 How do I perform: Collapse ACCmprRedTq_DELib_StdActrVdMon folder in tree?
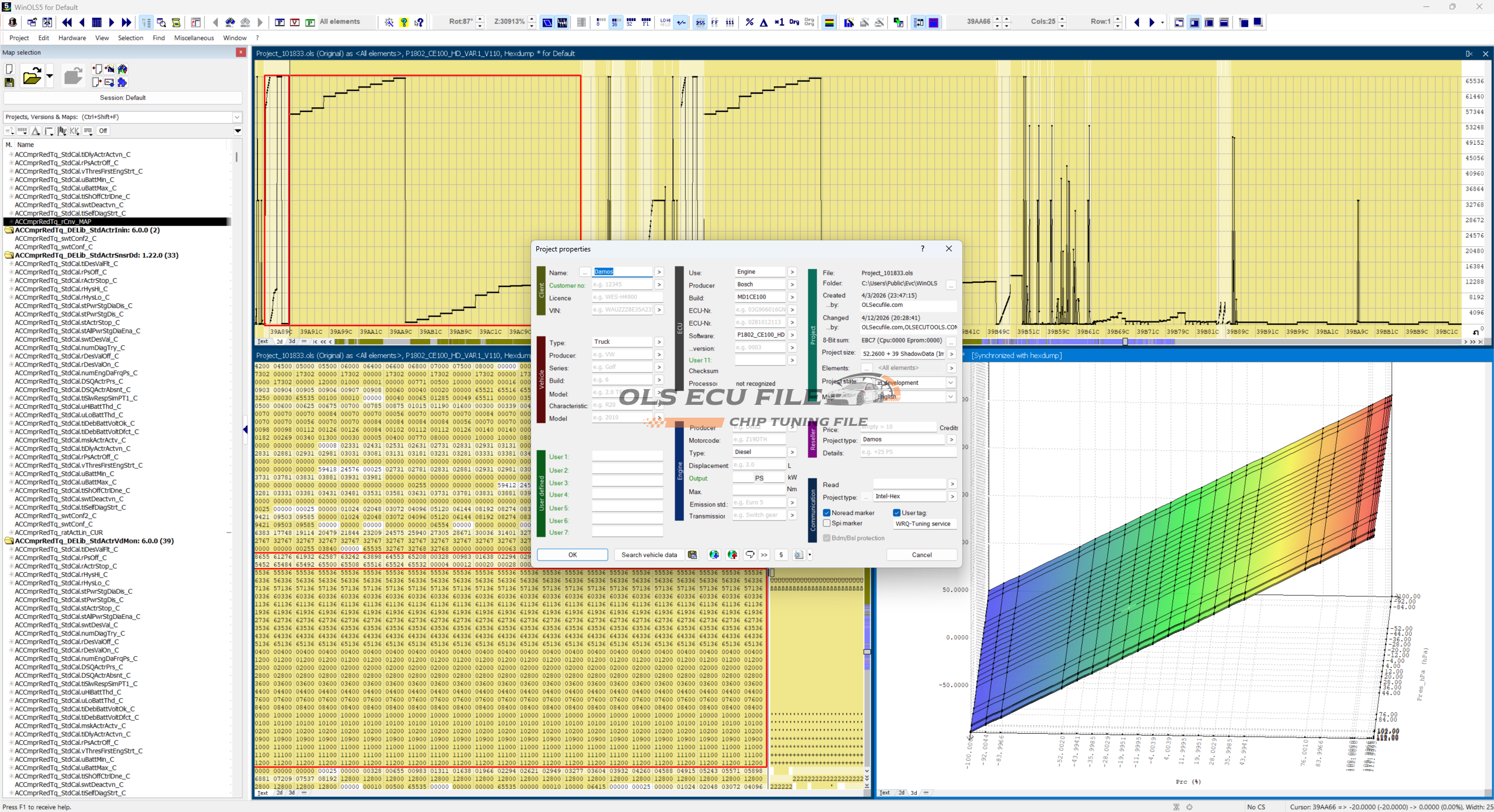[9, 541]
